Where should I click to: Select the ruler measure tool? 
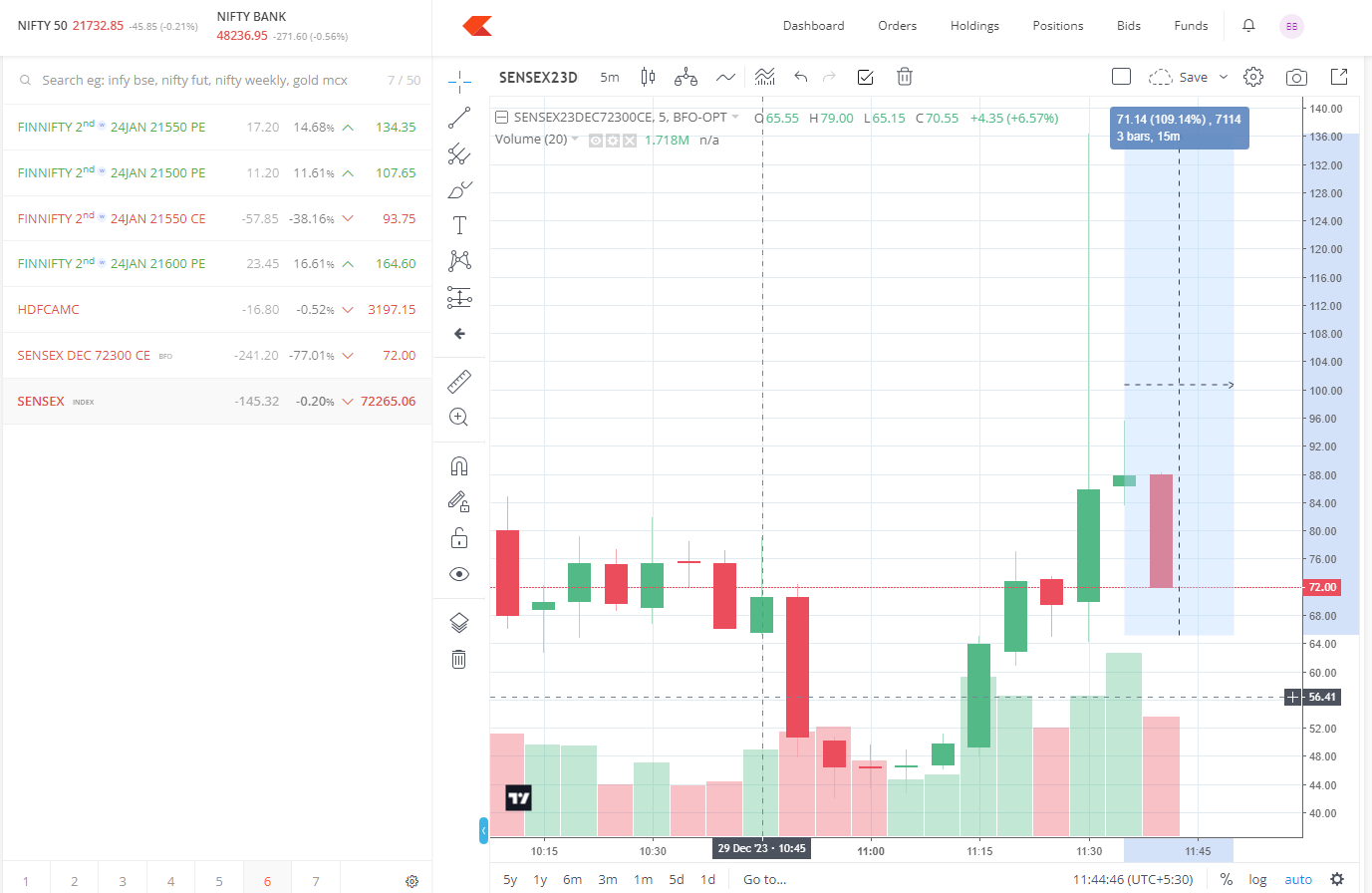[x=459, y=381]
